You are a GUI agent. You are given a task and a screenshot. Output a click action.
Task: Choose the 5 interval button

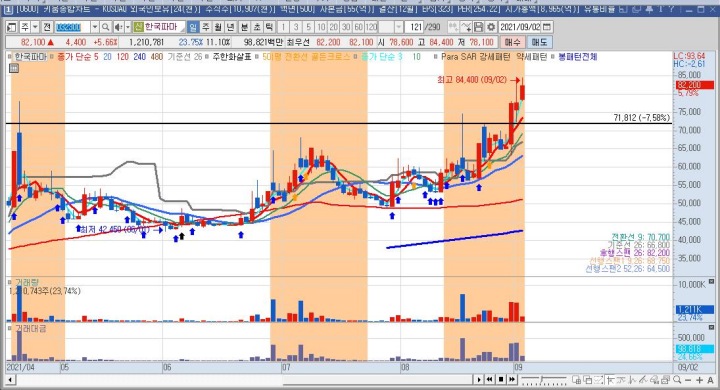[x=309, y=27]
